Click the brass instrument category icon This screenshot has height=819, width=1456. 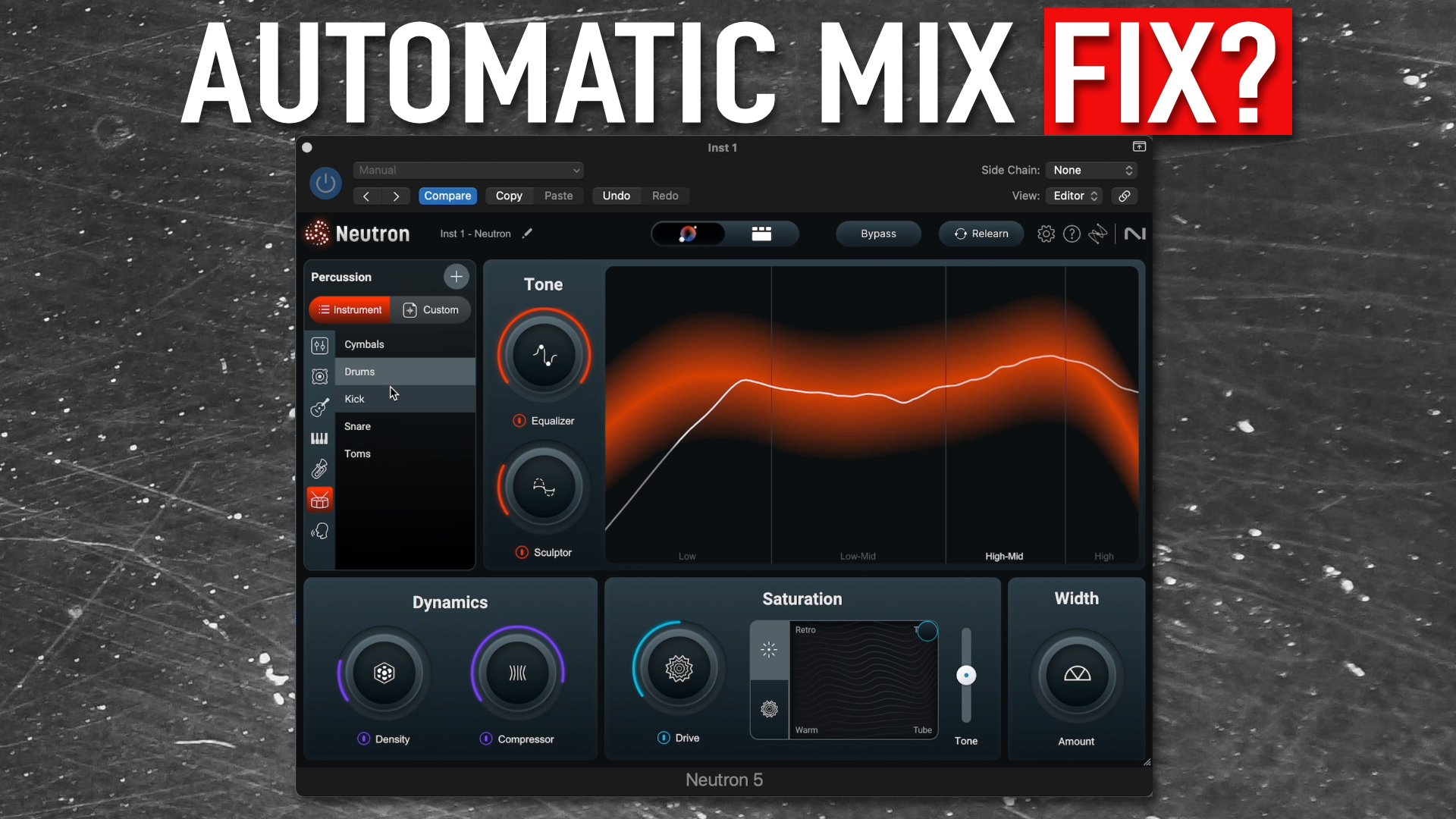(319, 469)
